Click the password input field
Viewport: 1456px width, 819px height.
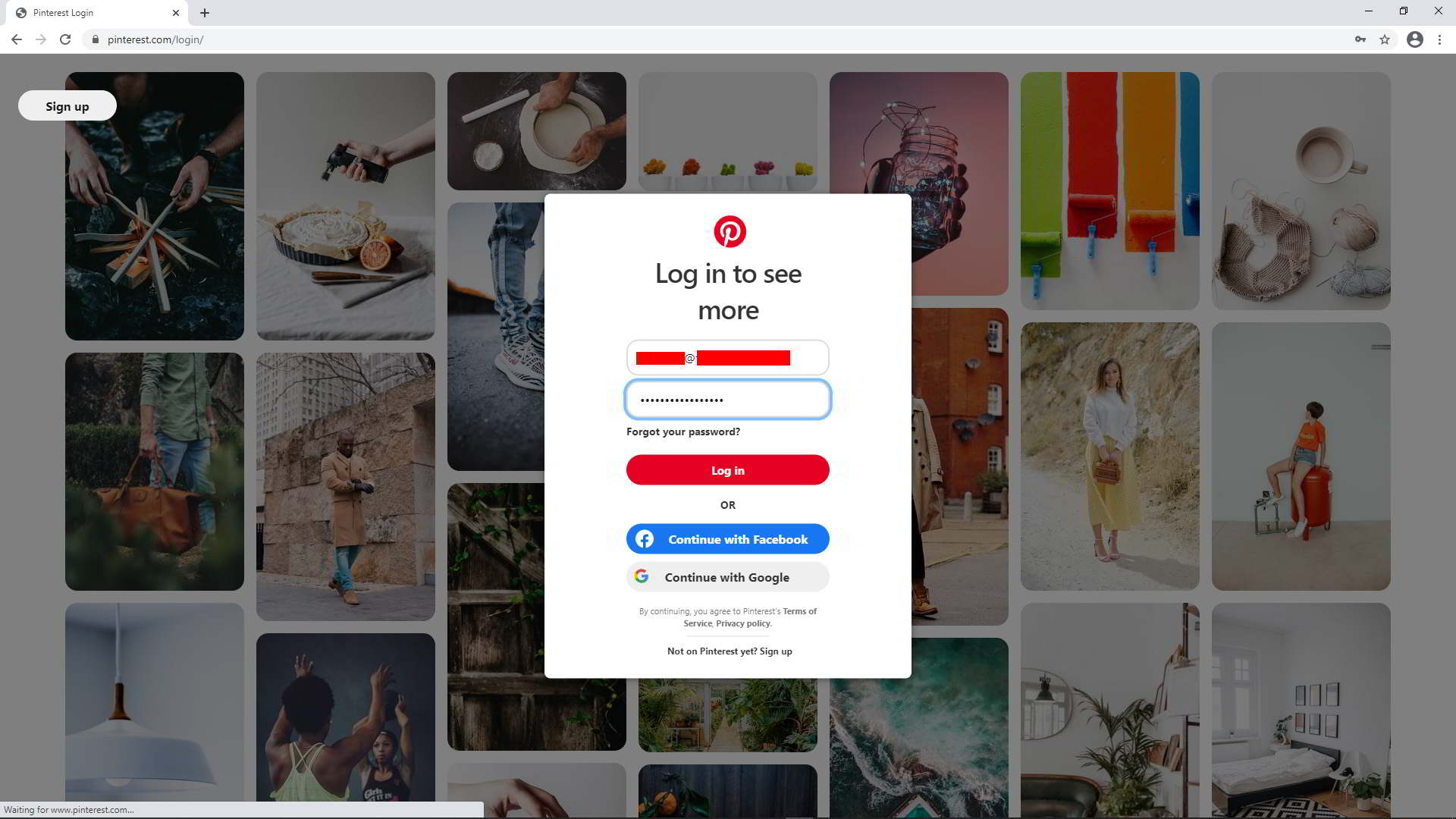[x=728, y=399]
